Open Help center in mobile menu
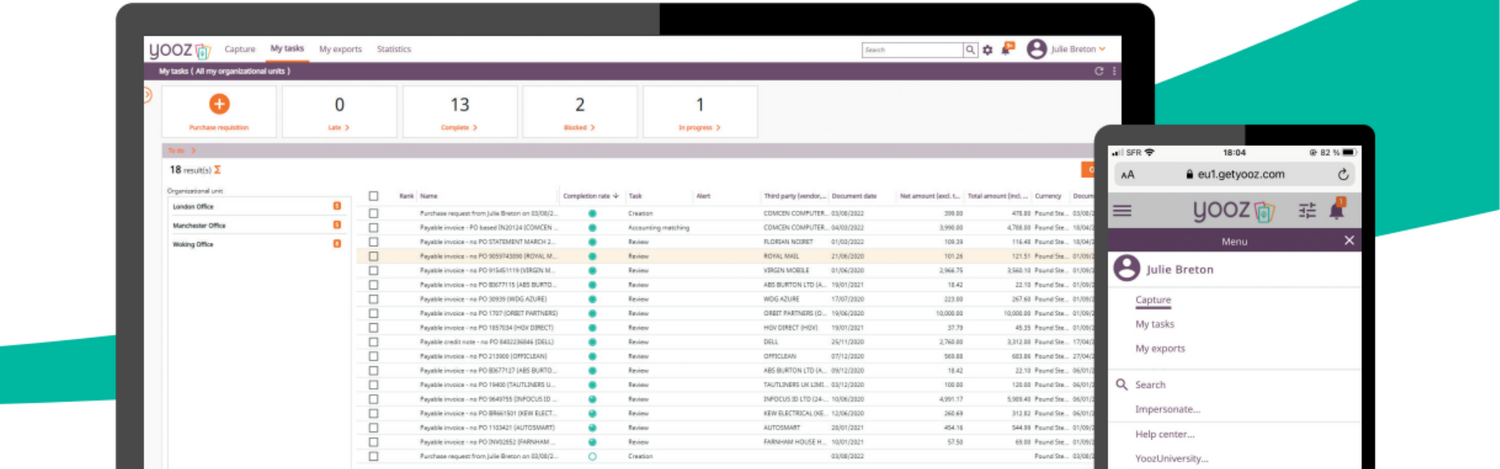 point(1165,434)
